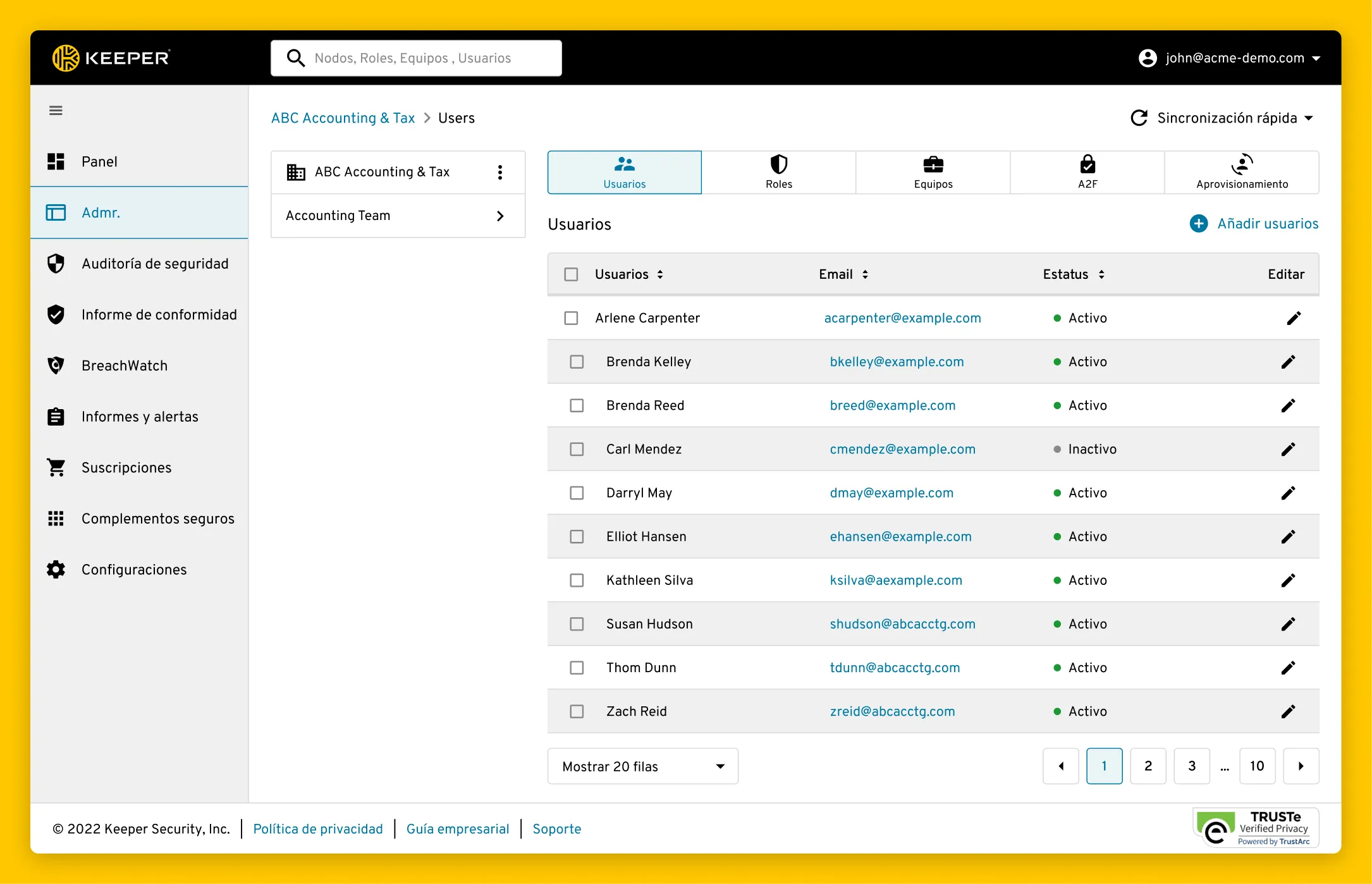Screen dimensions: 1372x884
Task: Click the Usuarios tab icon
Action: [624, 164]
